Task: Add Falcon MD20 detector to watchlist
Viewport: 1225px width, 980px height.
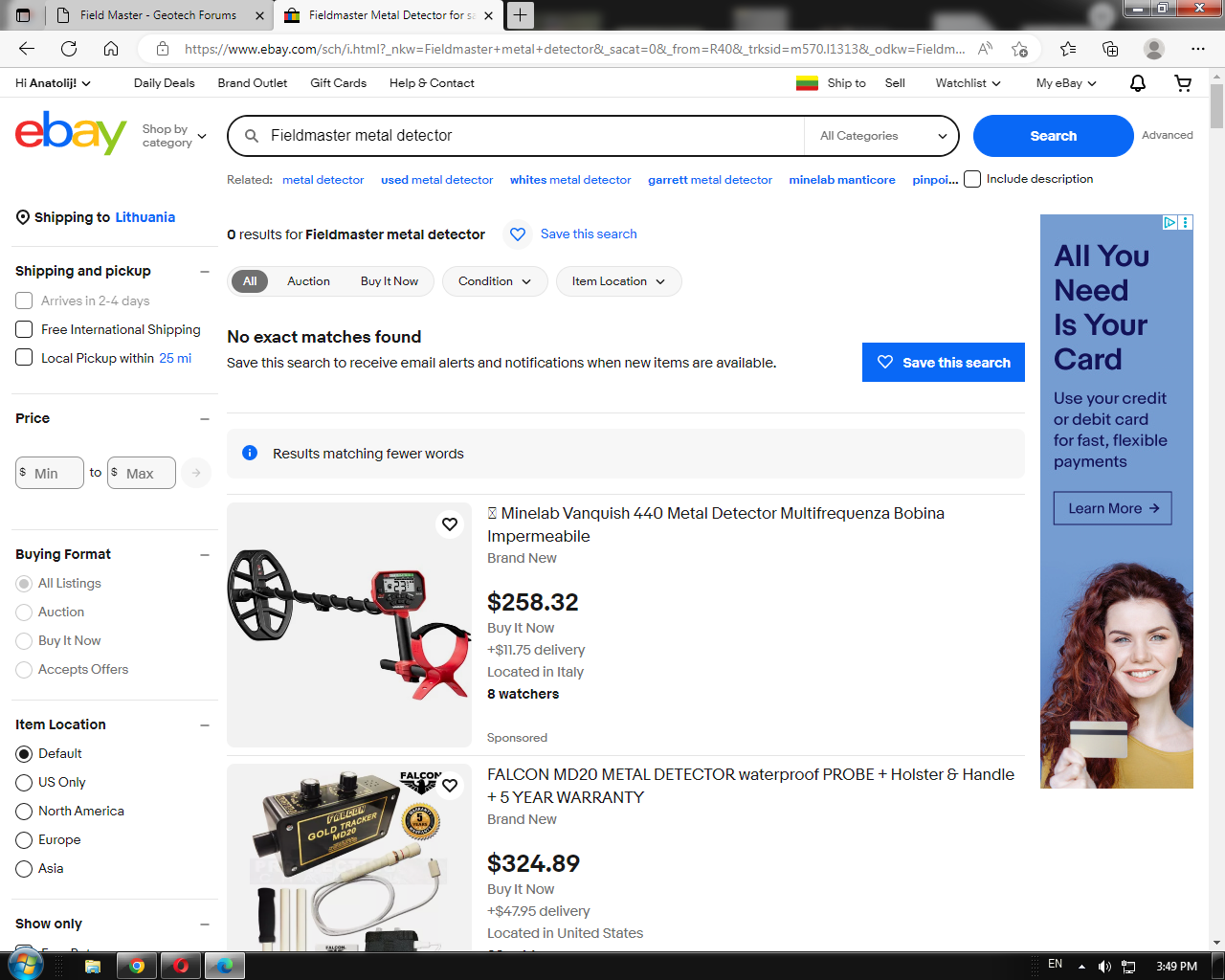Action: click(x=450, y=786)
